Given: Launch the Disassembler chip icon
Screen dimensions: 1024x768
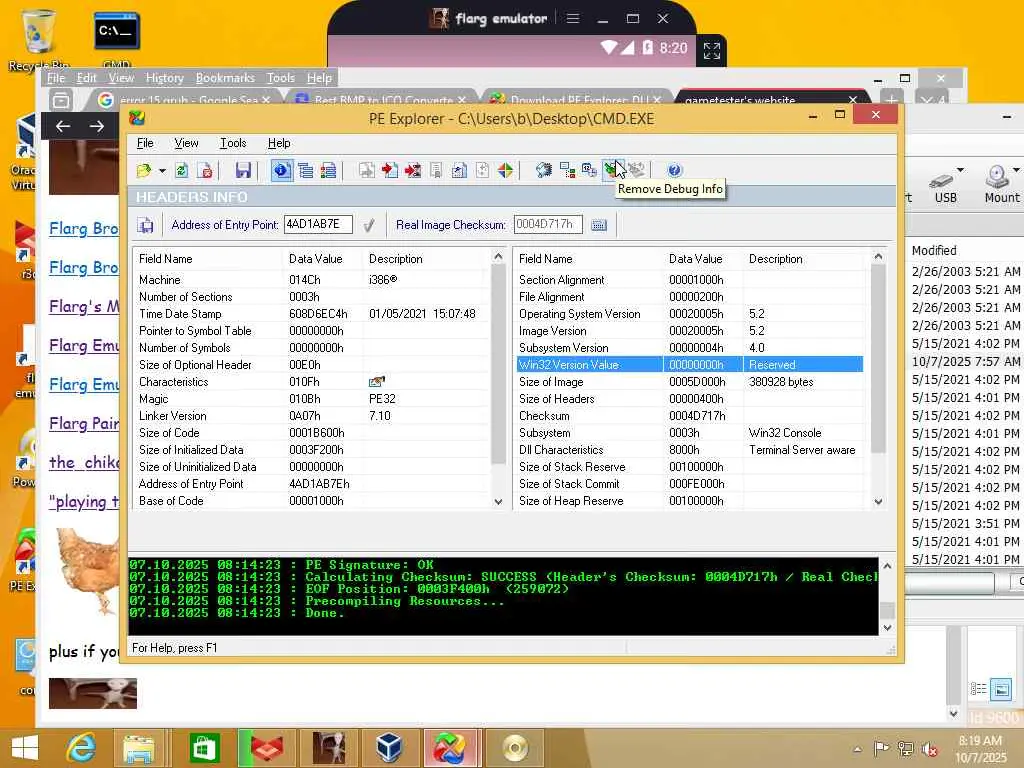Looking at the screenshot, I should click(x=543, y=170).
